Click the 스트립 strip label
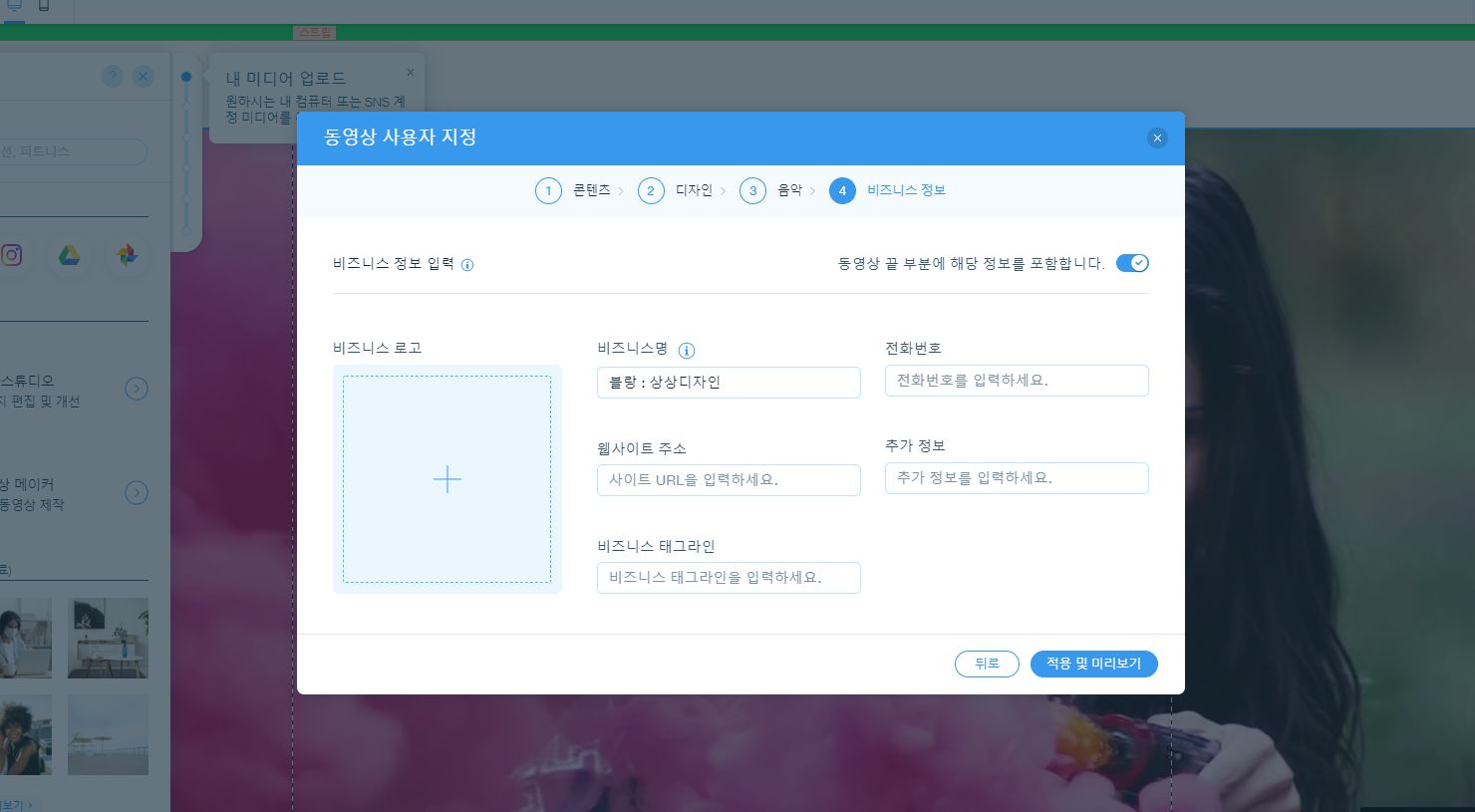1475x812 pixels. pos(315,33)
